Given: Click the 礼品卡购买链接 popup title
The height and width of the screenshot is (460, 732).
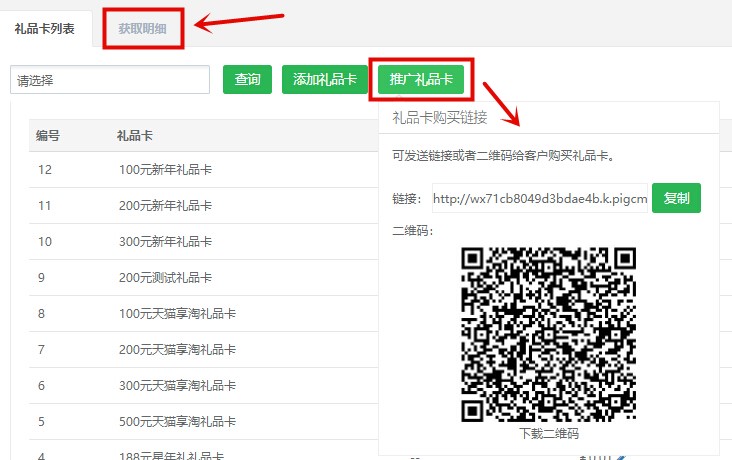Looking at the screenshot, I should (440, 117).
